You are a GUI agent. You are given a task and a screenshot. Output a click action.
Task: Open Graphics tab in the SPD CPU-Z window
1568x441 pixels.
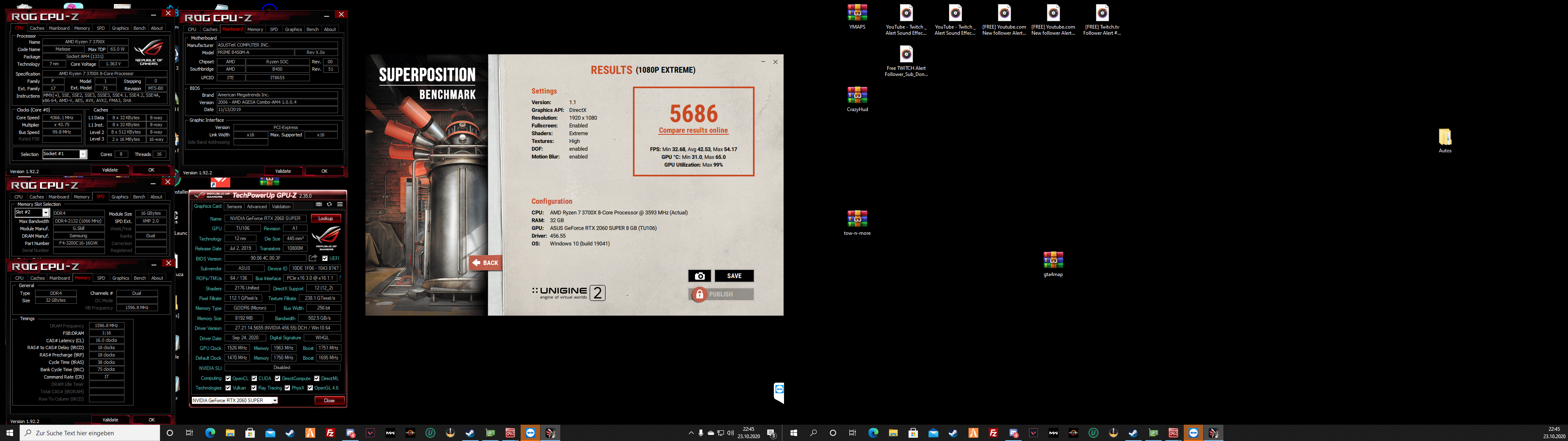click(x=120, y=197)
